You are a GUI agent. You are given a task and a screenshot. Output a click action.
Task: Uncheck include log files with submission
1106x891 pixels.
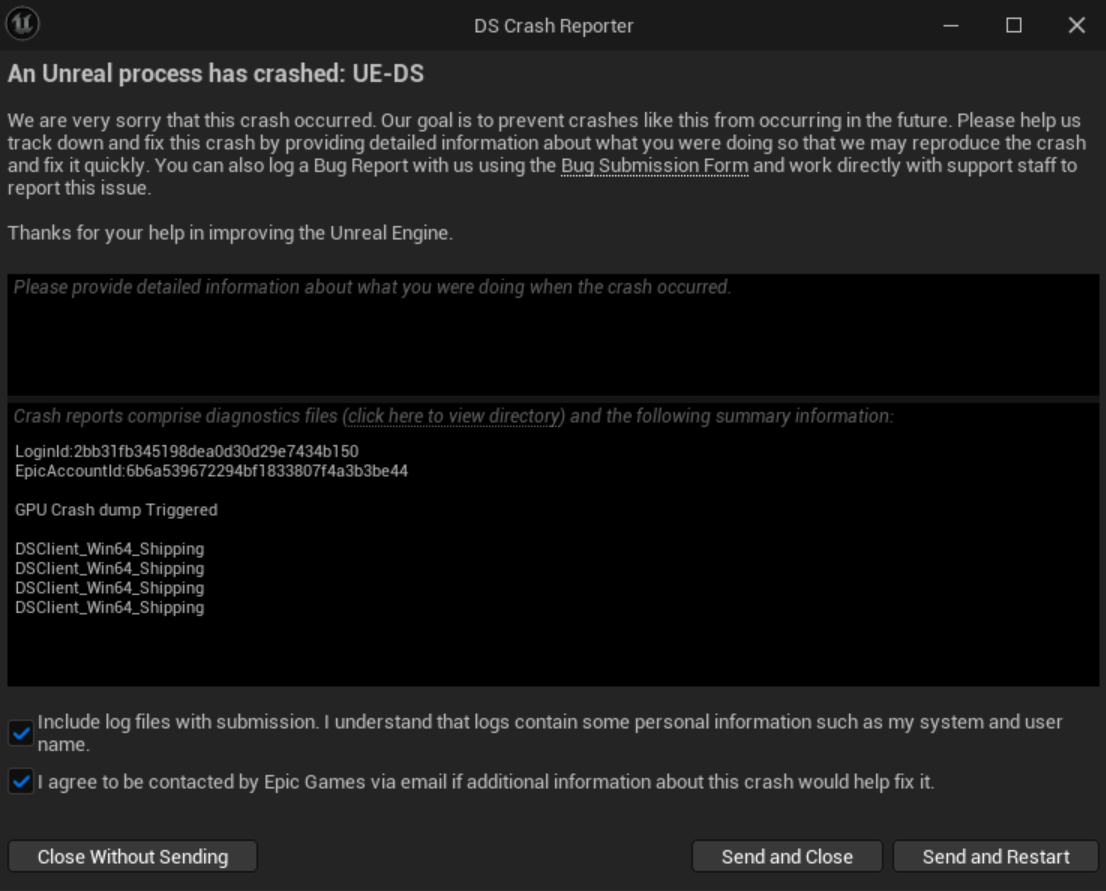pos(20,734)
